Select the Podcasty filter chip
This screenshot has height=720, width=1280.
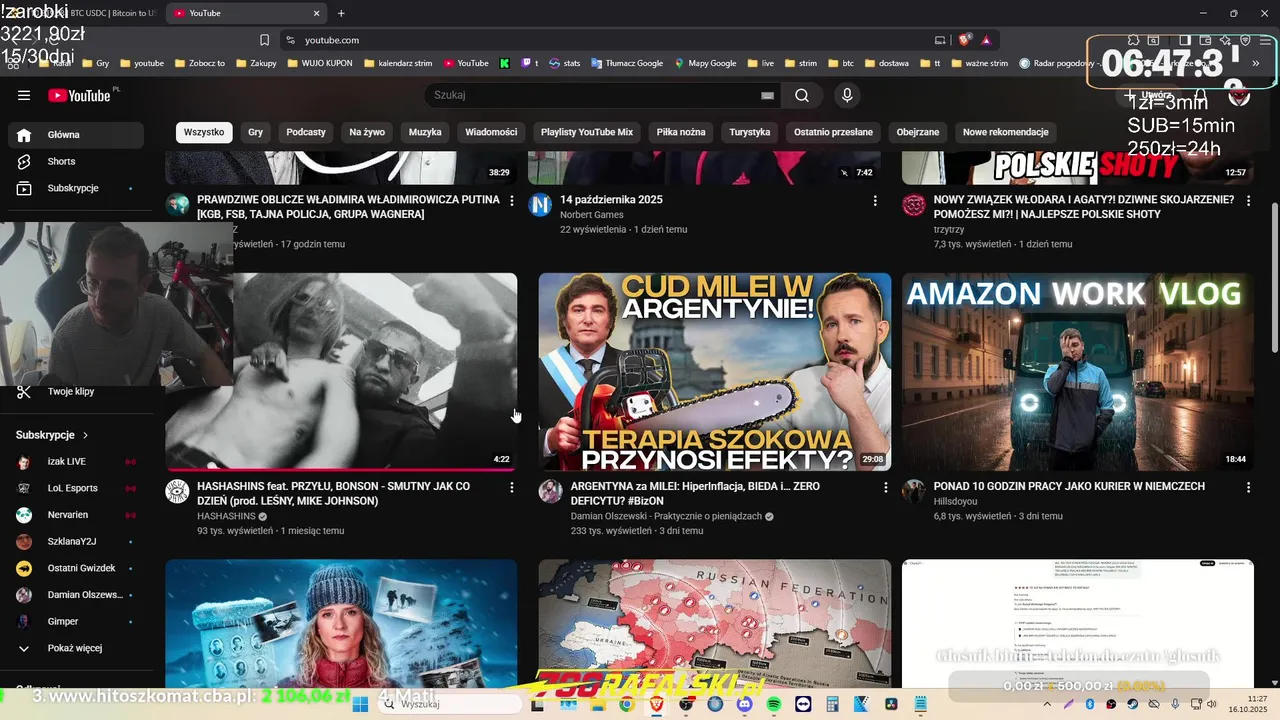[x=306, y=132]
